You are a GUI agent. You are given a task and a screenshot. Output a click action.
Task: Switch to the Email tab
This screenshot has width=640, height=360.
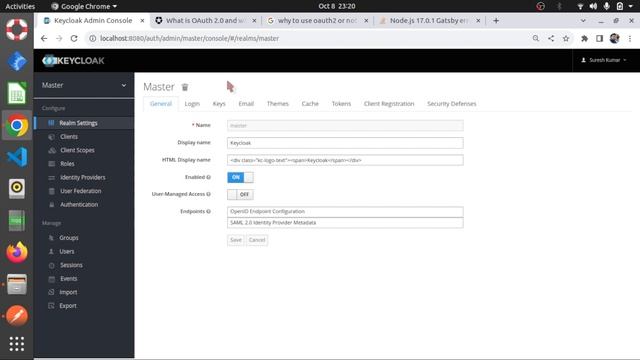(x=246, y=104)
